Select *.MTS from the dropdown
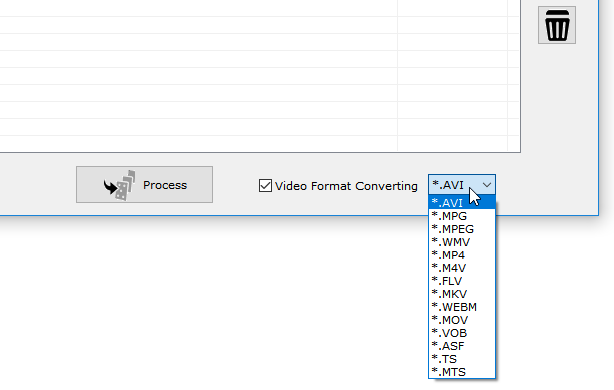Image resolution: width=614 pixels, height=390 pixels. point(462,372)
